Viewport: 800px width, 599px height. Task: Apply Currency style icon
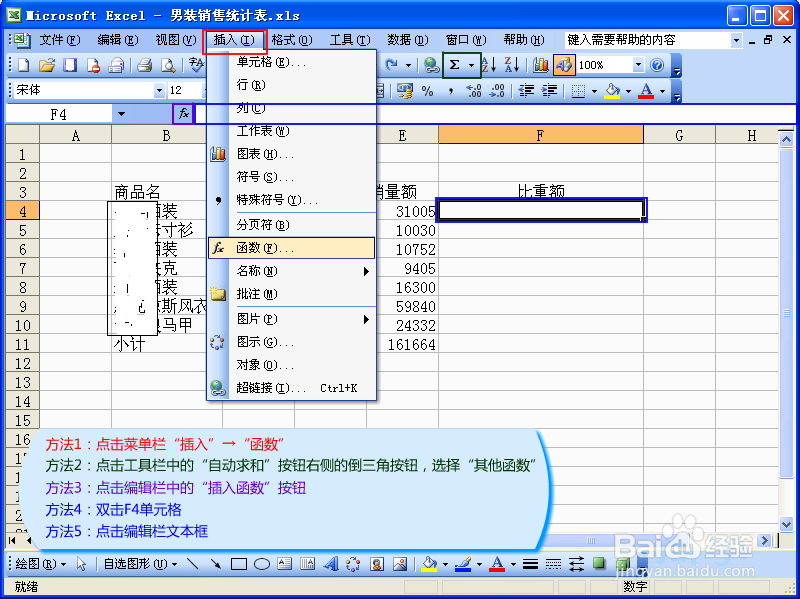tap(405, 91)
